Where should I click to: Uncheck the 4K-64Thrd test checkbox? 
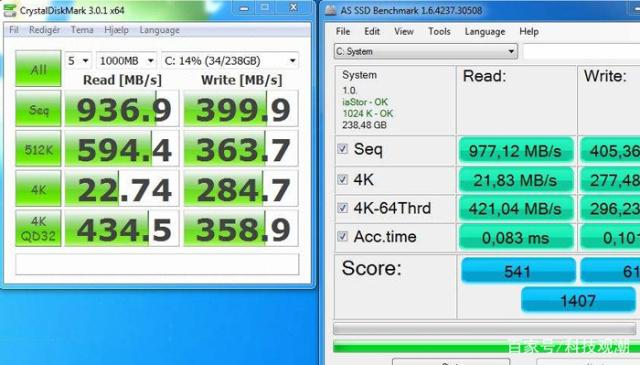342,208
